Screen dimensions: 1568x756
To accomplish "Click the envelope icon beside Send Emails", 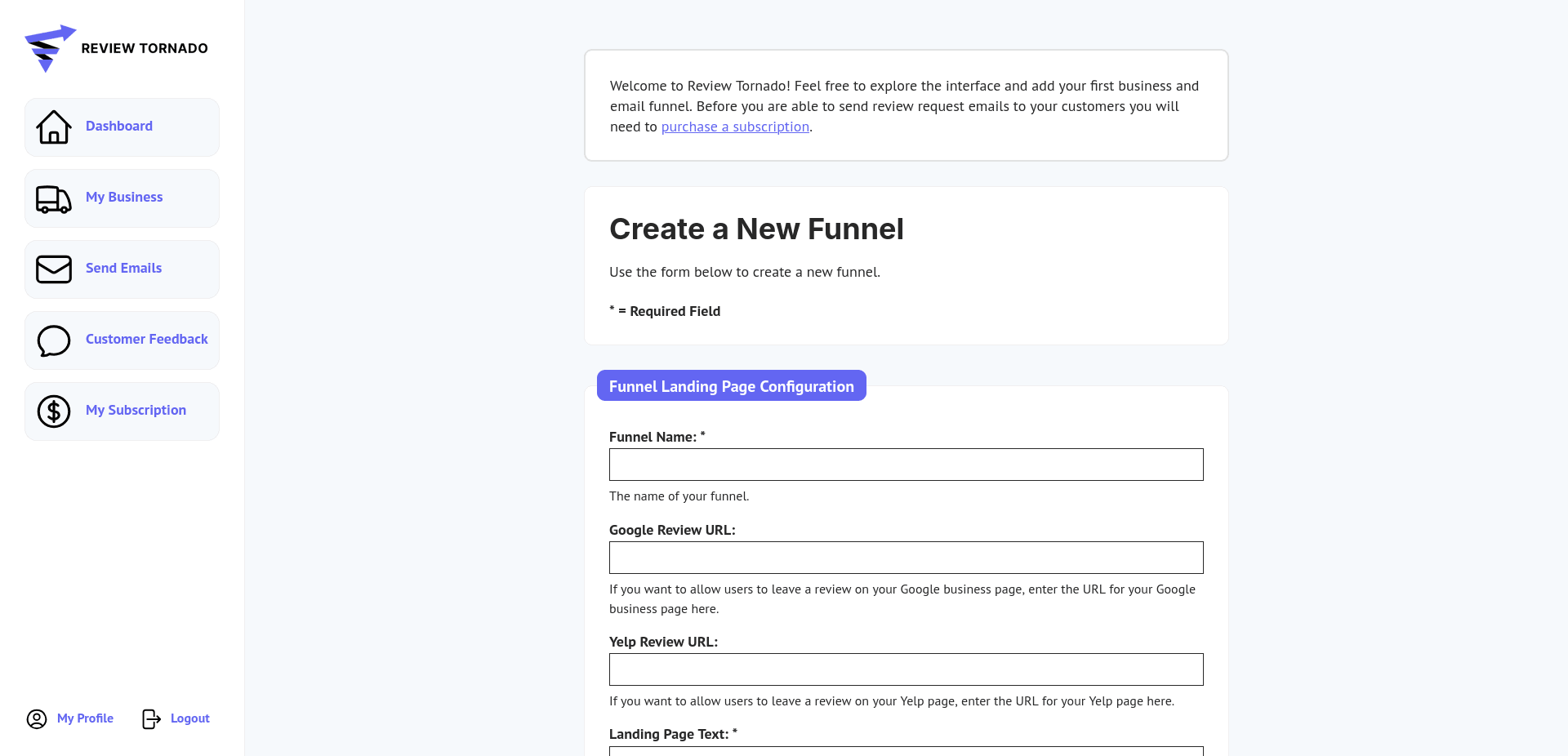I will (54, 269).
